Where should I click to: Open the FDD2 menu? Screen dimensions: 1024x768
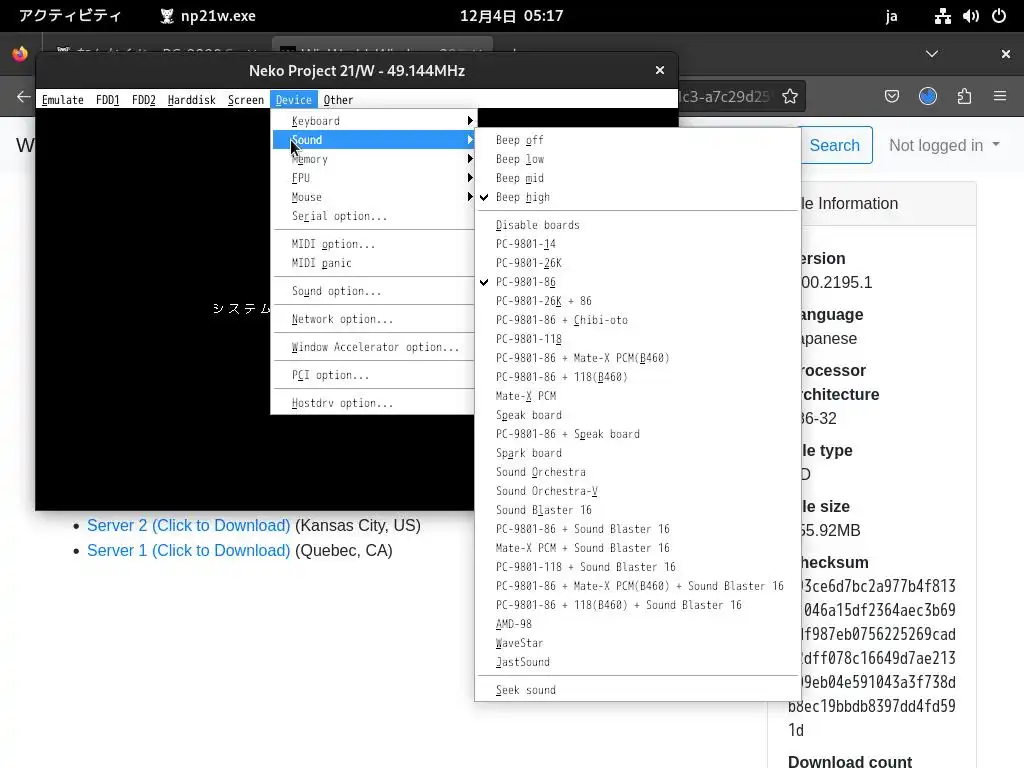pos(144,100)
